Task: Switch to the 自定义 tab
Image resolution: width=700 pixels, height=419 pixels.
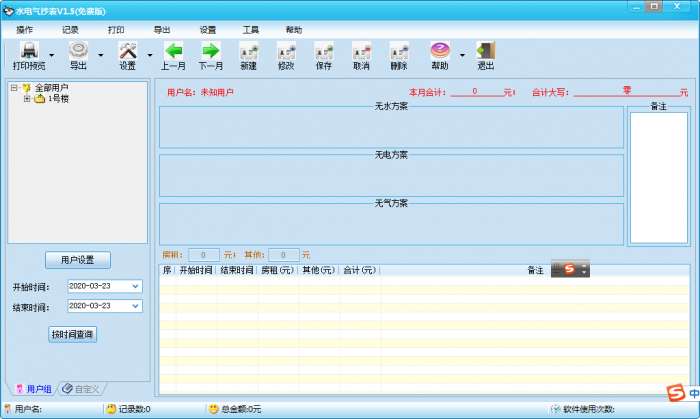Action: pos(82,388)
